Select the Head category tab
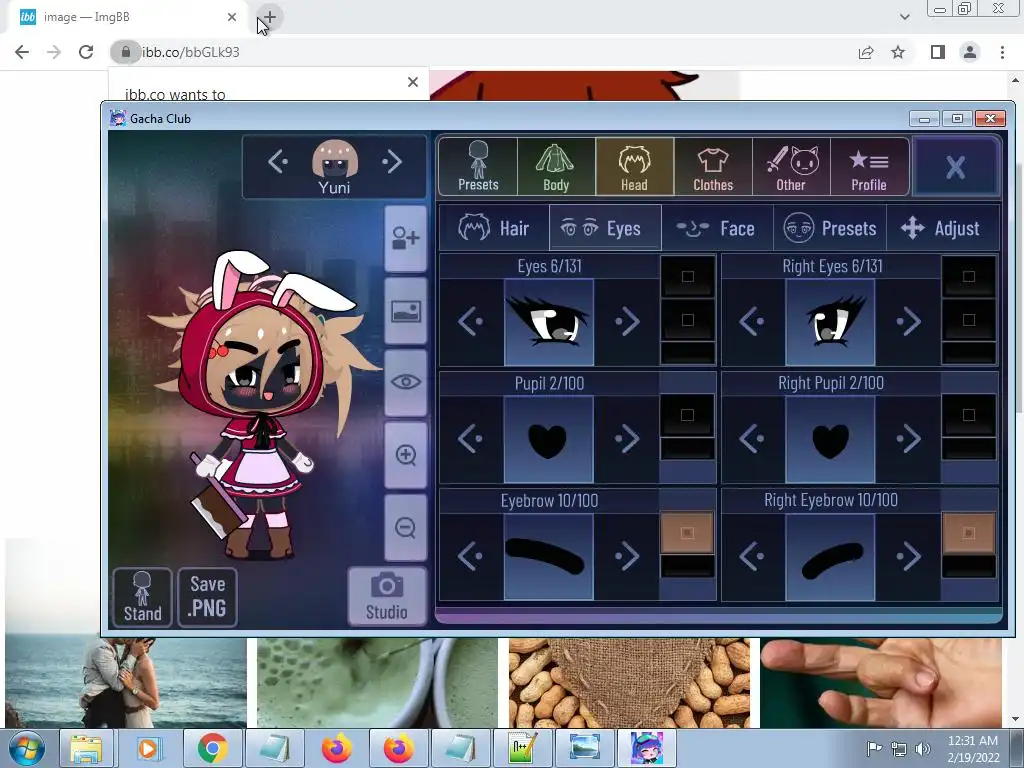This screenshot has height=768, width=1024. 634,167
